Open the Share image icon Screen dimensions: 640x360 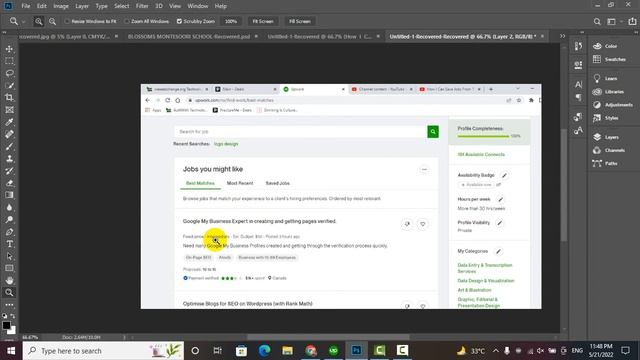click(632, 22)
